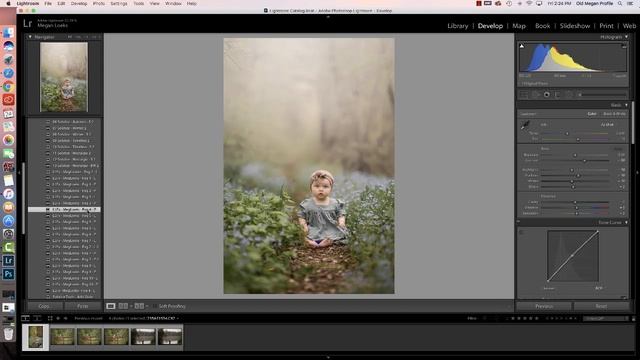Select the Graduated Filter tool

[558, 95]
